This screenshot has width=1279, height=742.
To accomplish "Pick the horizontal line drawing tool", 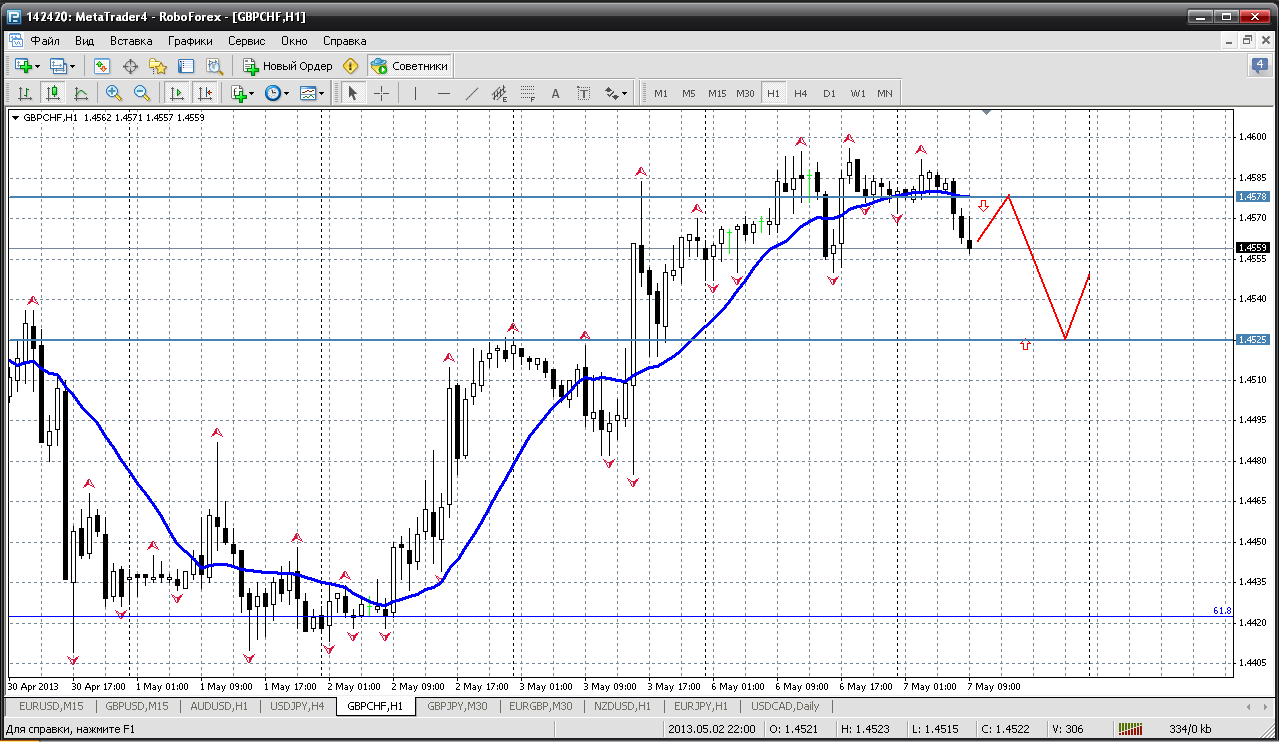I will point(444,93).
